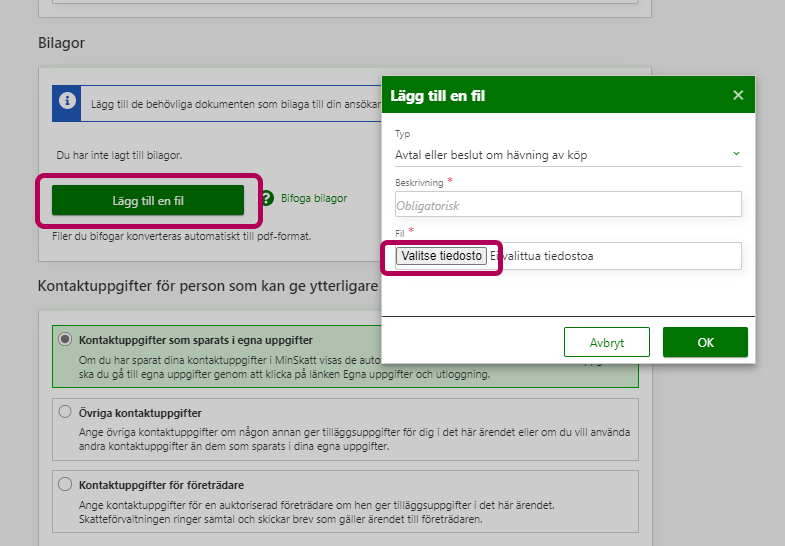
Task: Select 'Kontaktuppgifter som sparats i egna uppgifter' radio
Action: [66, 339]
